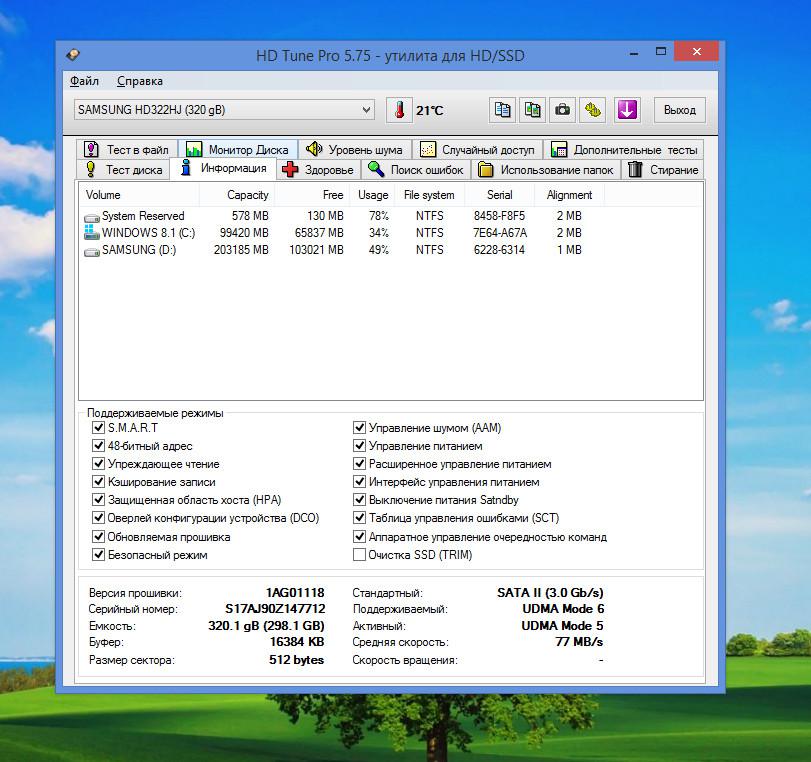Toggle the Управление шумом (AAM) checkbox
The width and height of the screenshot is (811, 762).
pyautogui.click(x=360, y=428)
